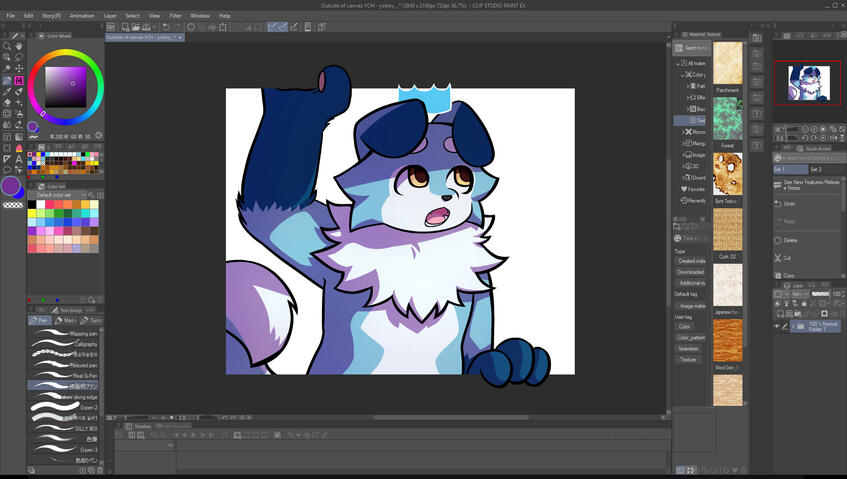
Task: Select the SILLY BOI brush
Action: point(63,428)
